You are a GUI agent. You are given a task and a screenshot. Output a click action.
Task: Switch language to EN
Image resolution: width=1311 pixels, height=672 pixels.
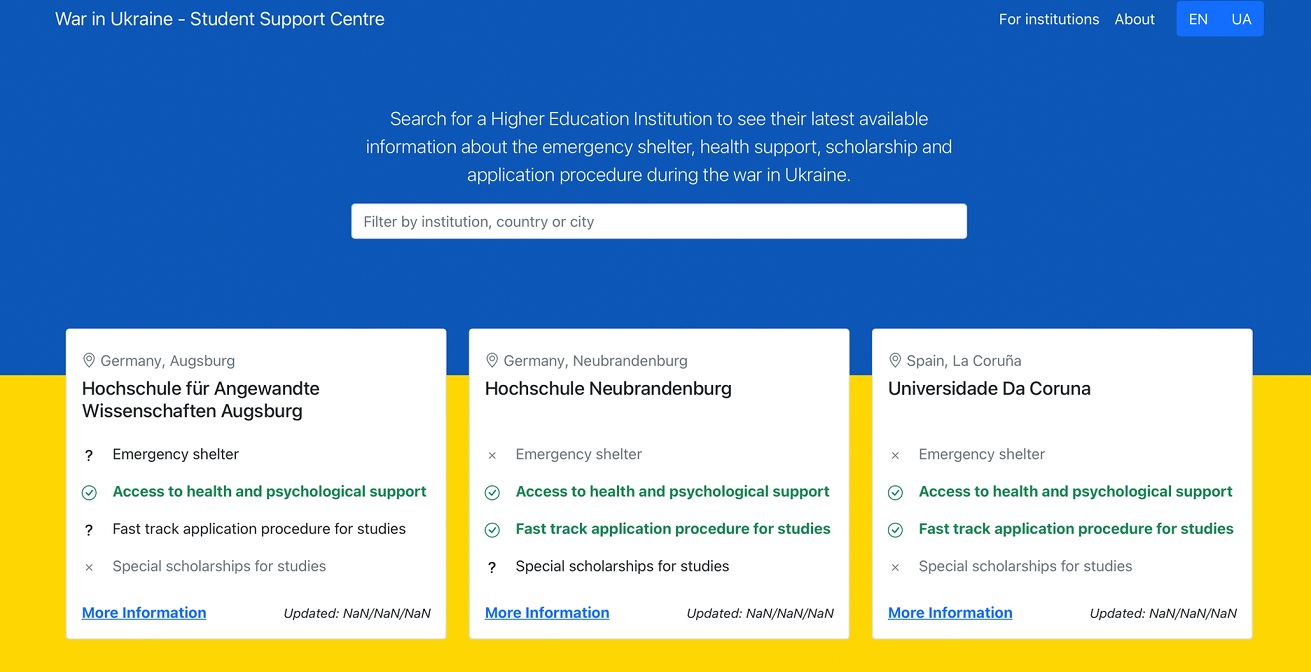click(1198, 19)
